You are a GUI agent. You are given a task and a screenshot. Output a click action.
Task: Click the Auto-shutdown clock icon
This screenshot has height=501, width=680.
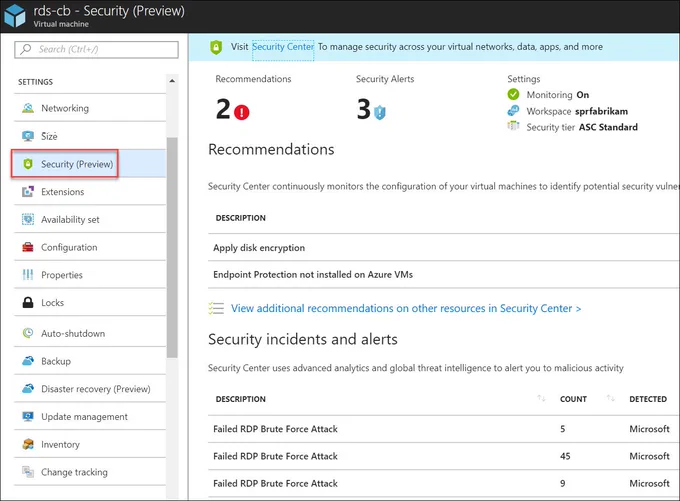click(x=28, y=333)
